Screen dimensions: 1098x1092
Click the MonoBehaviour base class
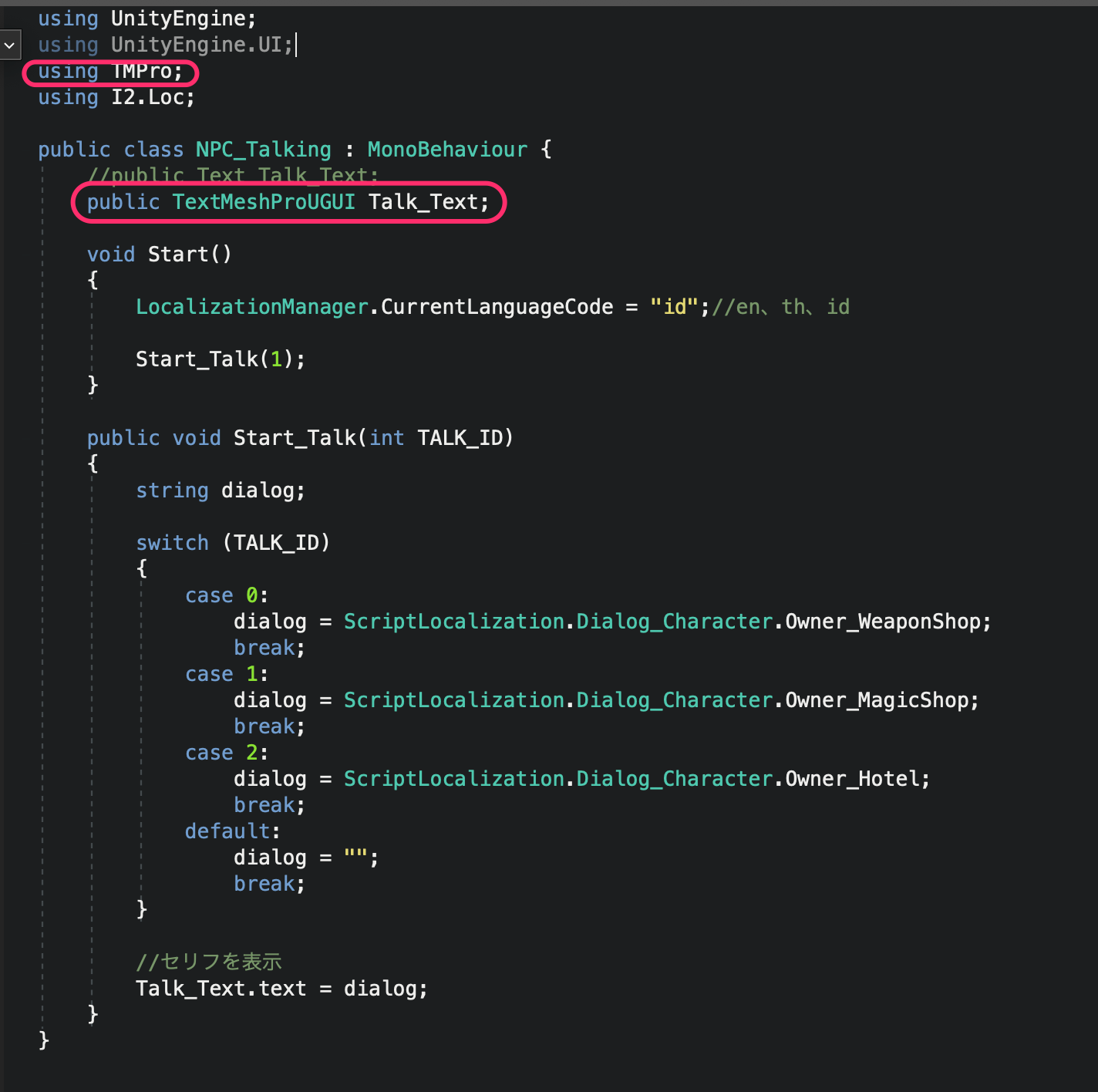pos(447,150)
